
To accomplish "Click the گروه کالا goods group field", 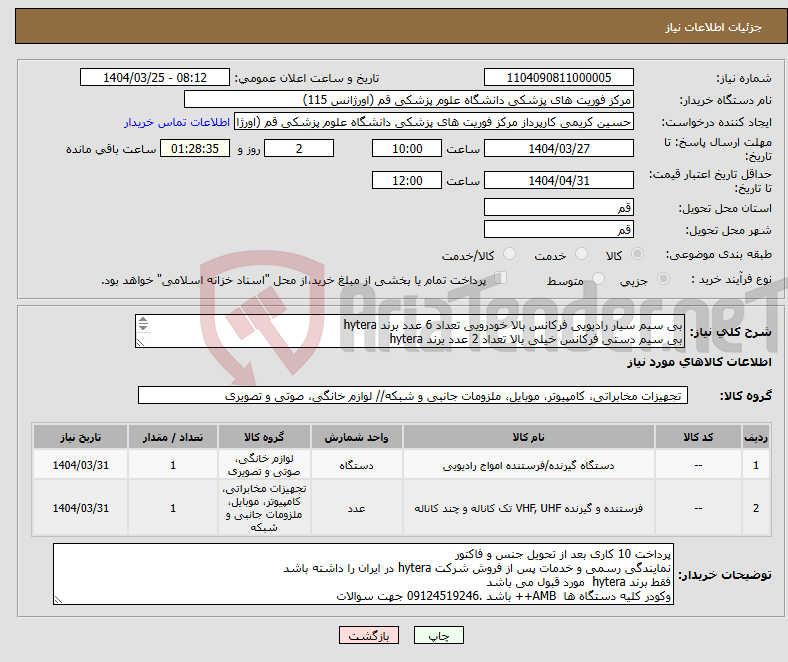I will tap(413, 396).
